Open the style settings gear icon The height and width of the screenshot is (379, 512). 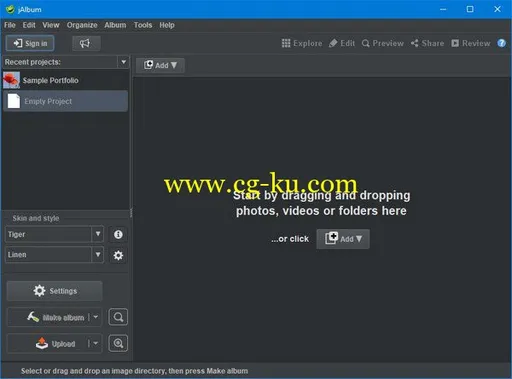click(118, 255)
